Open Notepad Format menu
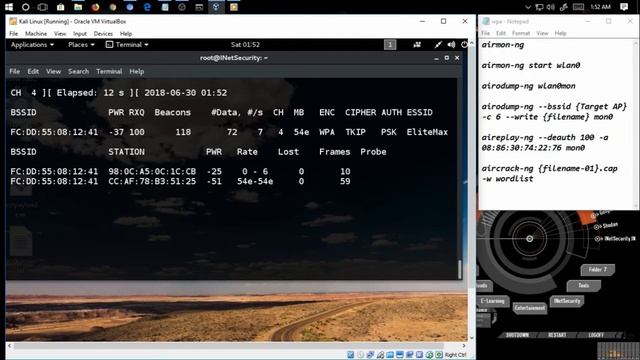 click(521, 33)
